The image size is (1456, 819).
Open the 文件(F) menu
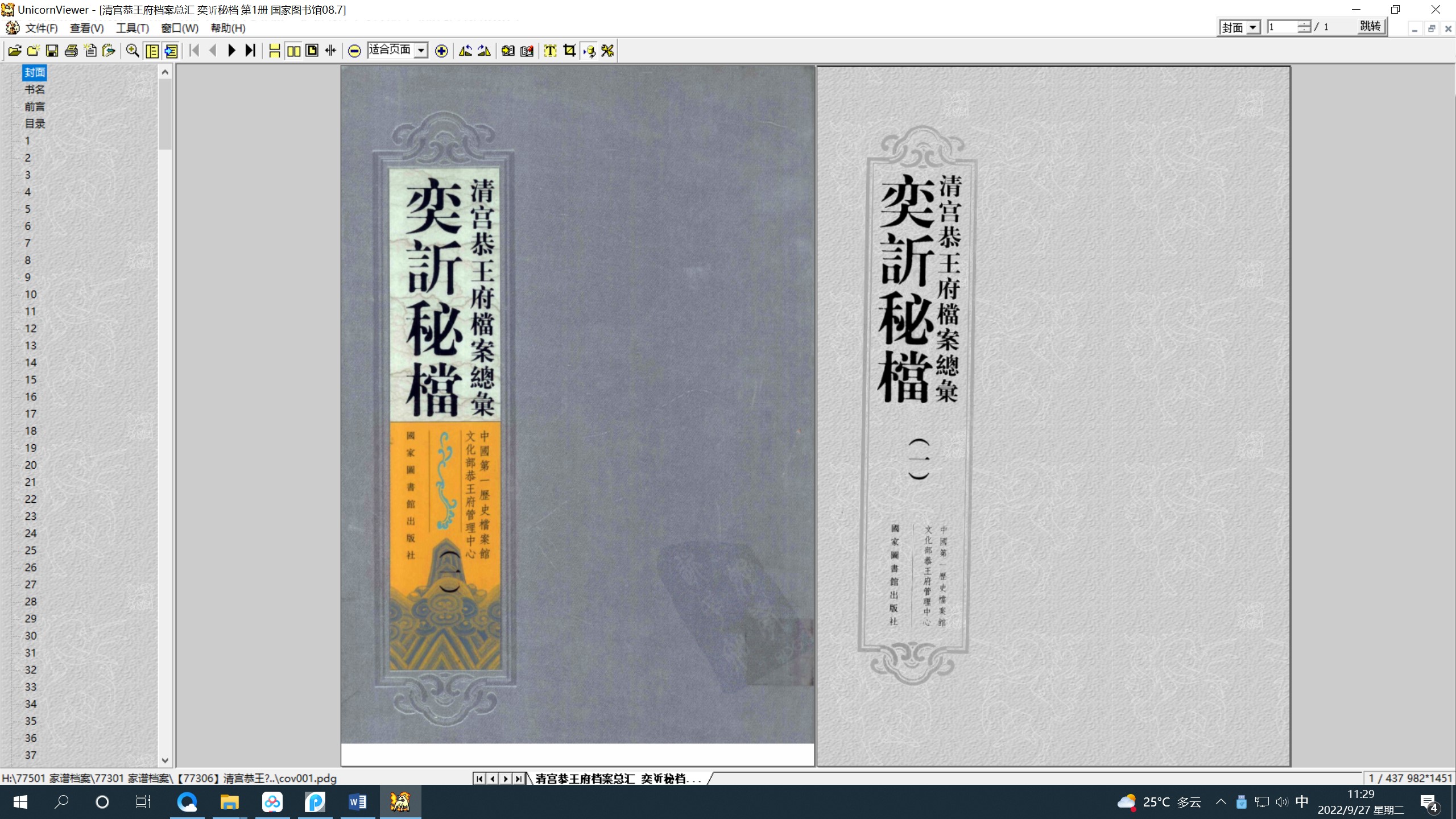(41, 28)
